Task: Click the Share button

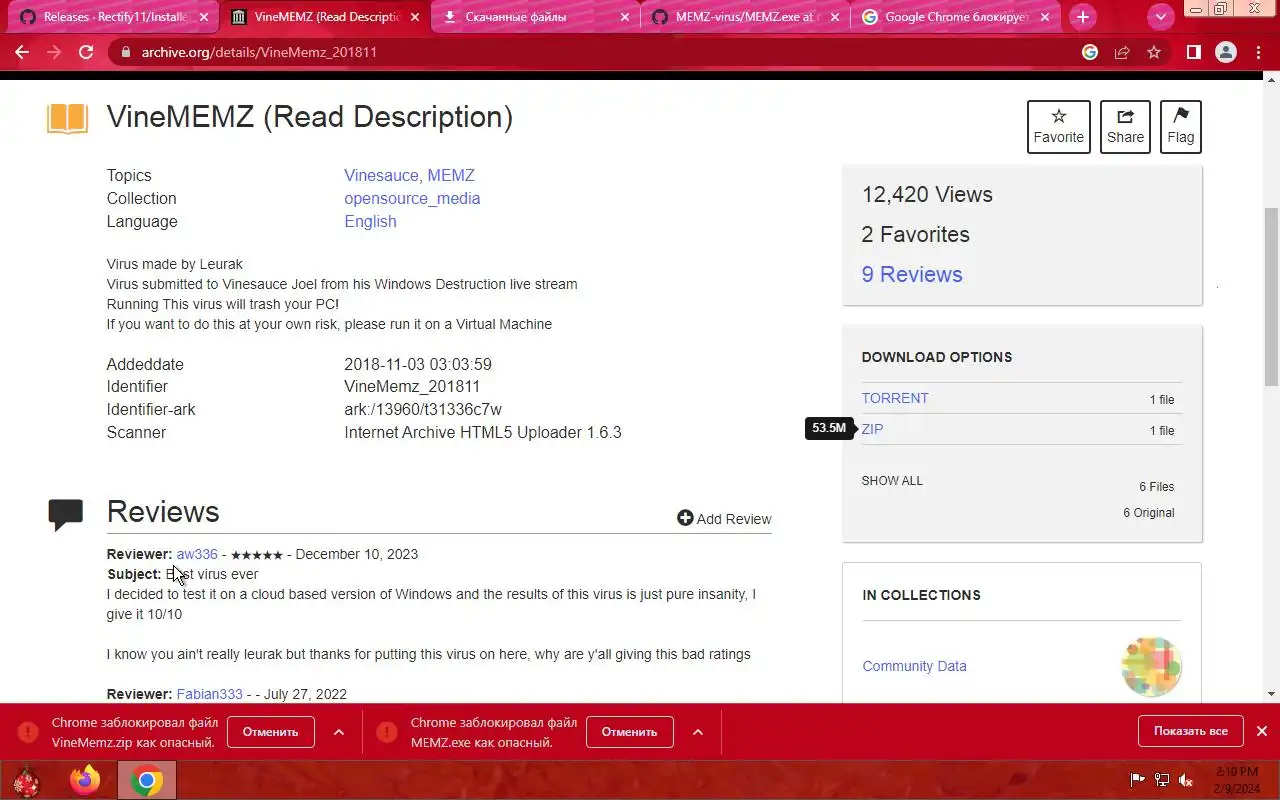Action: 1125,127
